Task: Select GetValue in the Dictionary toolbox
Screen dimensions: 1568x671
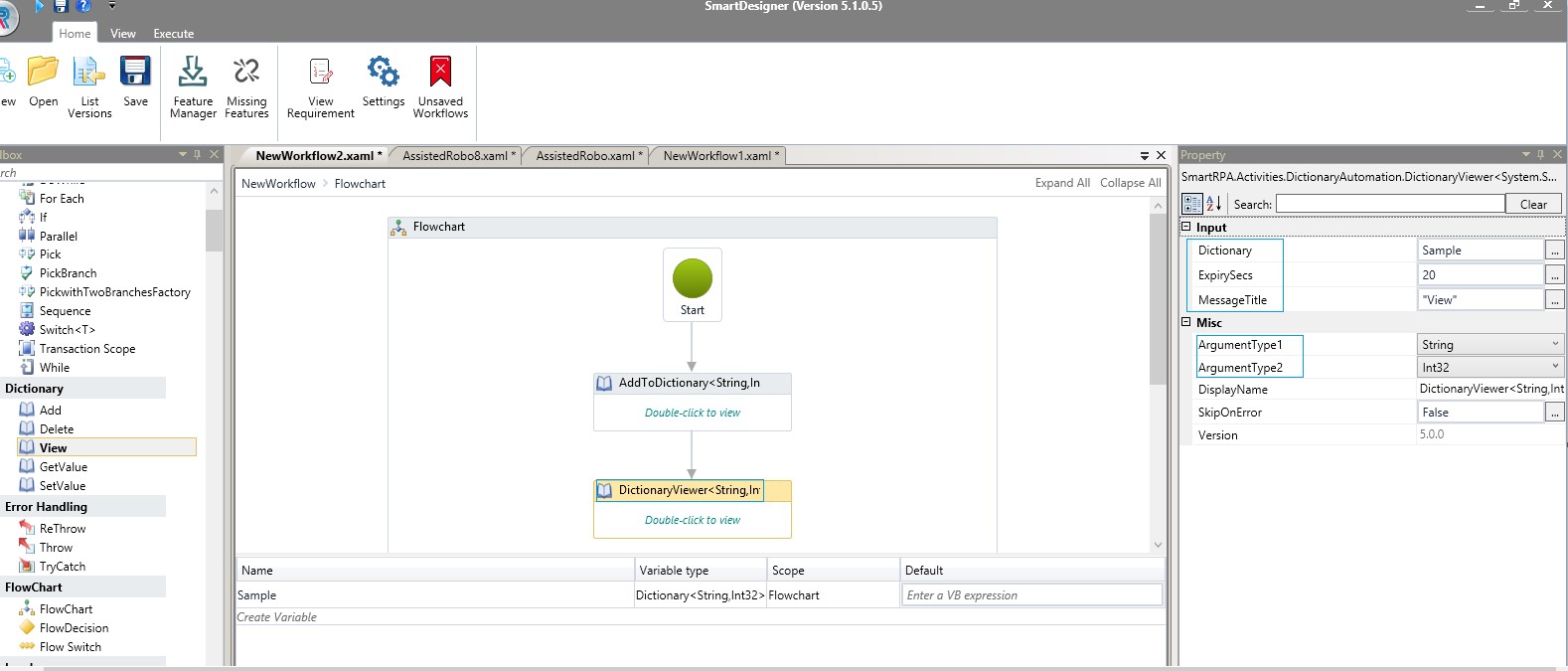Action: [x=63, y=467]
